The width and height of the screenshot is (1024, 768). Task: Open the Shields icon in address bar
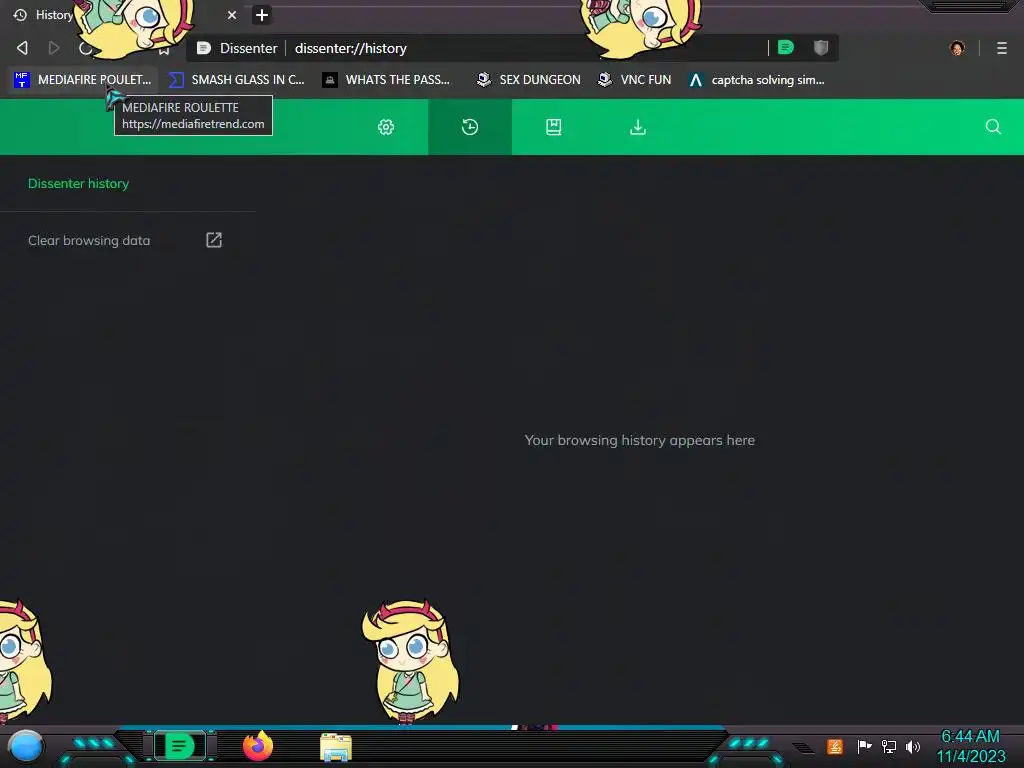(821, 48)
